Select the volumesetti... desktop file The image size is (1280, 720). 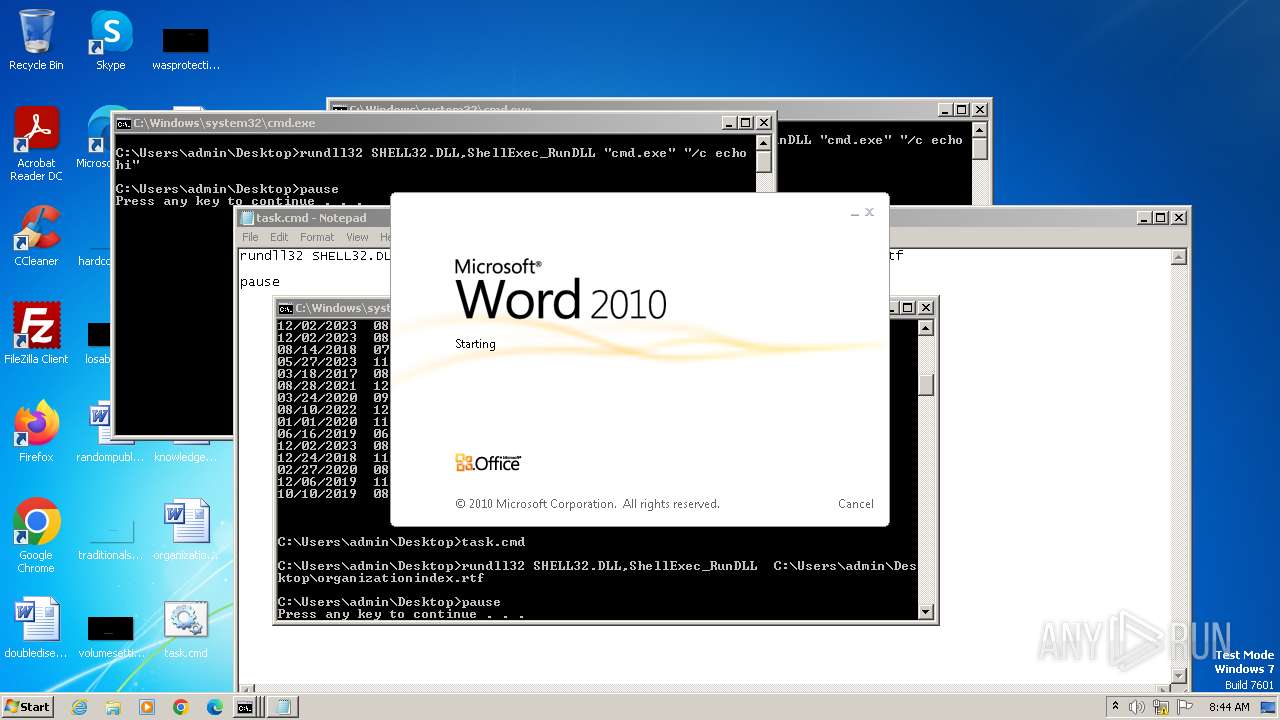(110, 638)
